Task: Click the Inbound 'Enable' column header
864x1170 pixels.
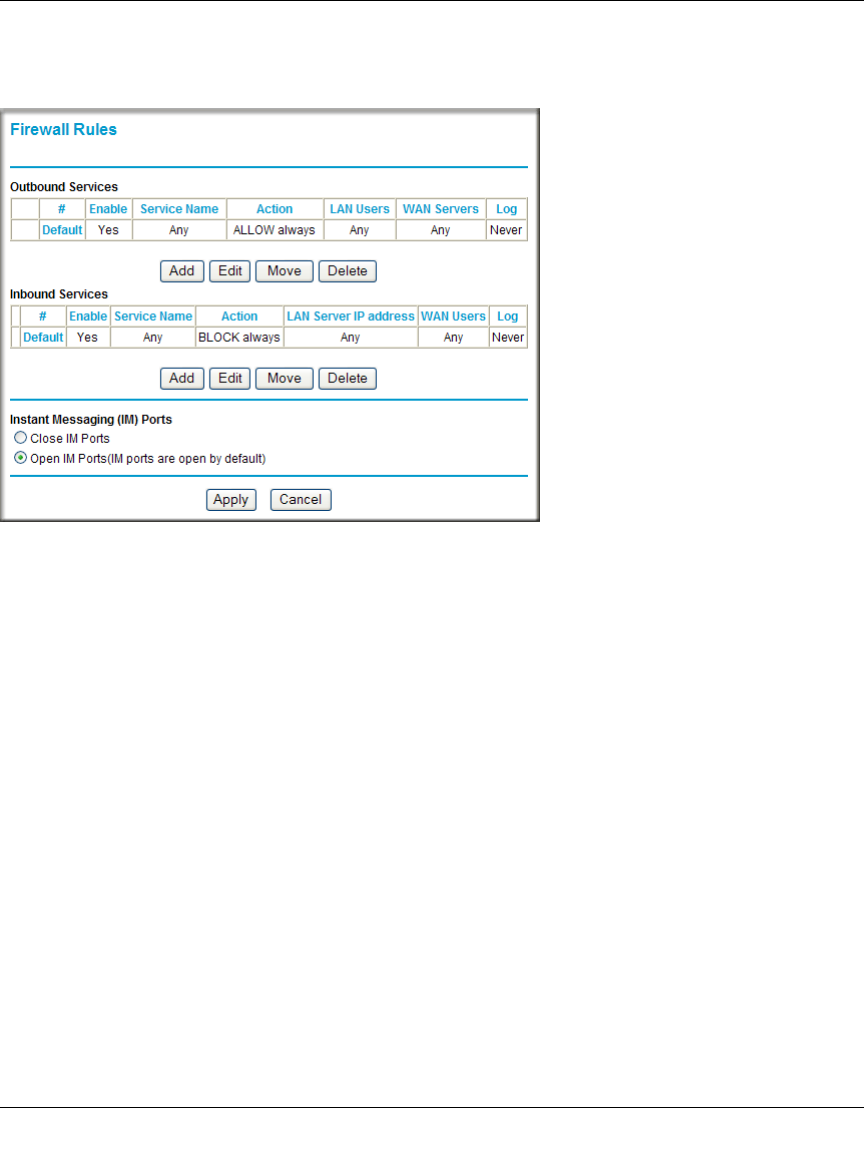Action: coord(88,316)
